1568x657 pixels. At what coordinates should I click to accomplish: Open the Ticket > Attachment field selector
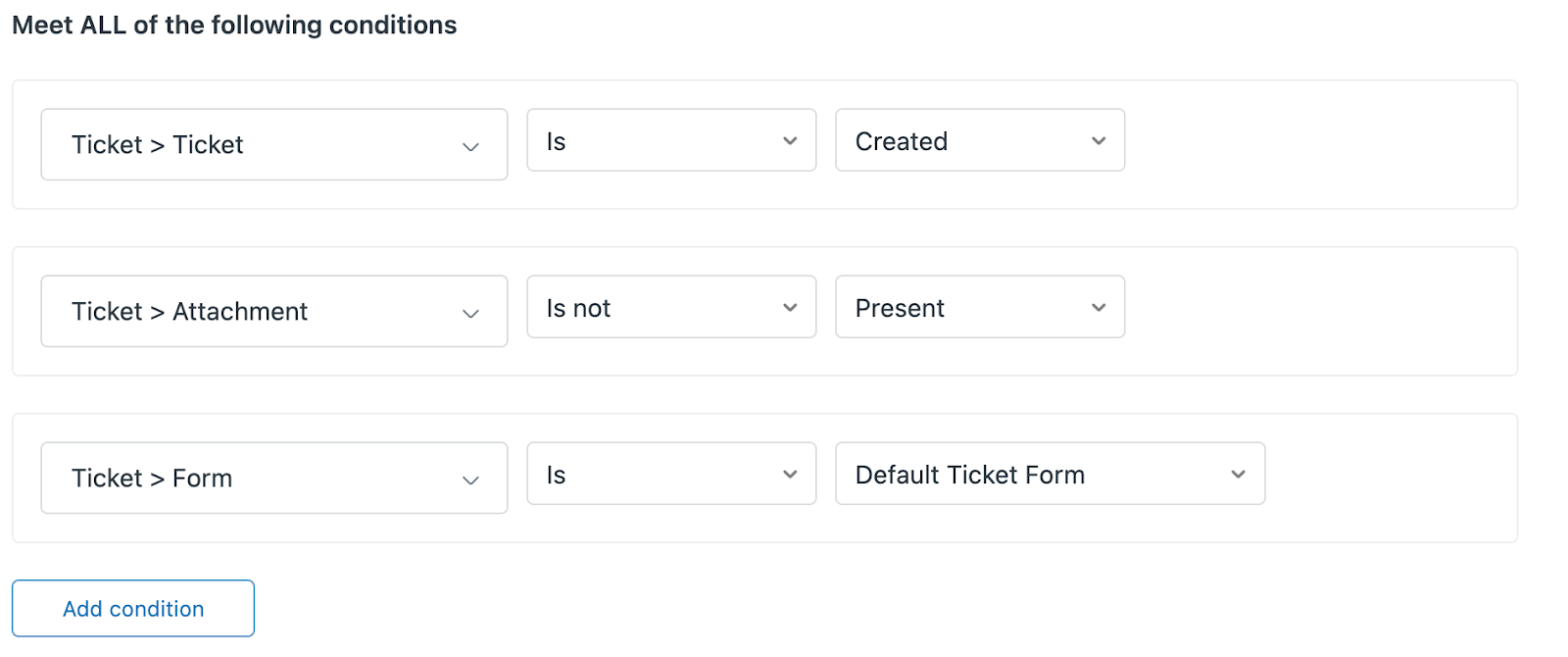coord(273,311)
